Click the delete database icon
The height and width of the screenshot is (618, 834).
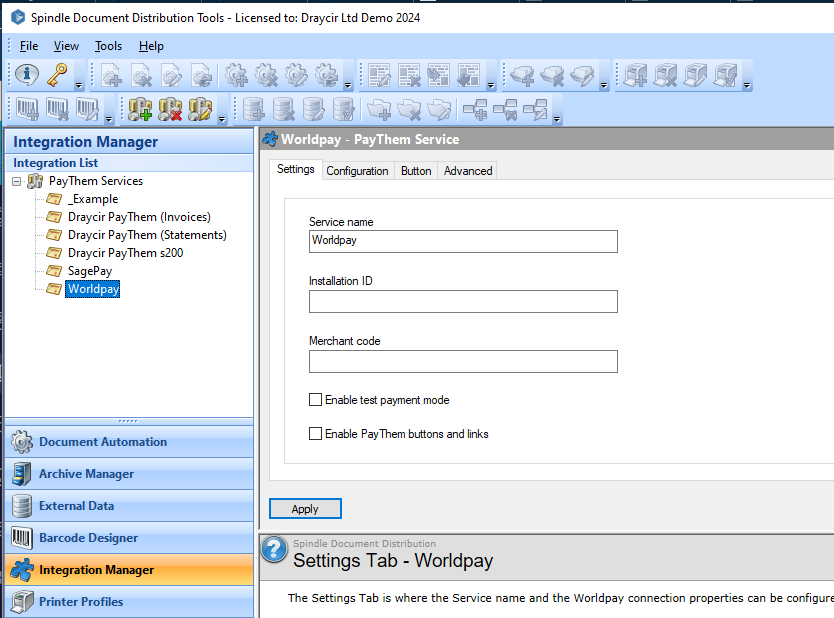tap(283, 109)
